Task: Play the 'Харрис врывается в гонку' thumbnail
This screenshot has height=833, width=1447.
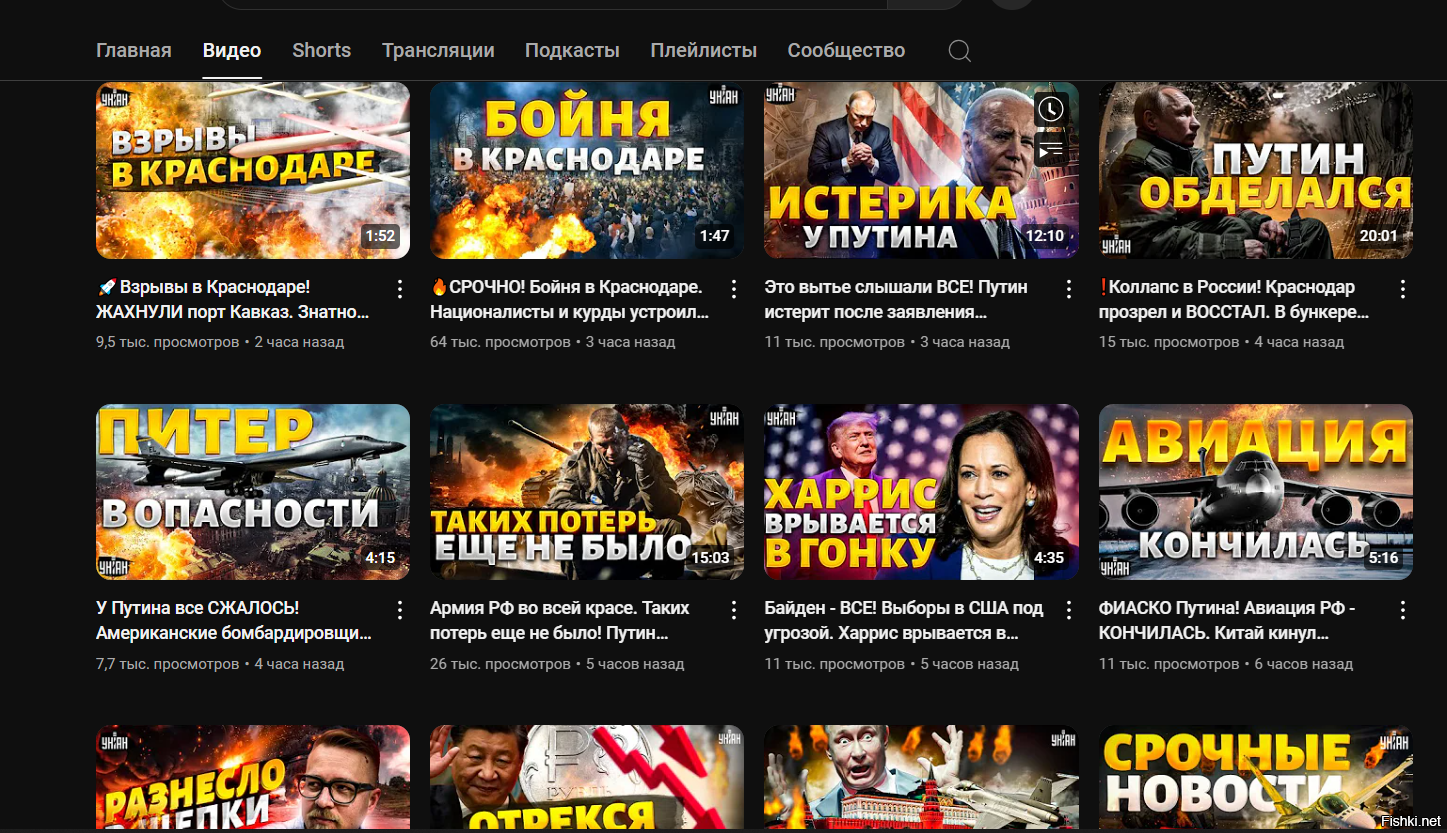Action: click(x=921, y=492)
